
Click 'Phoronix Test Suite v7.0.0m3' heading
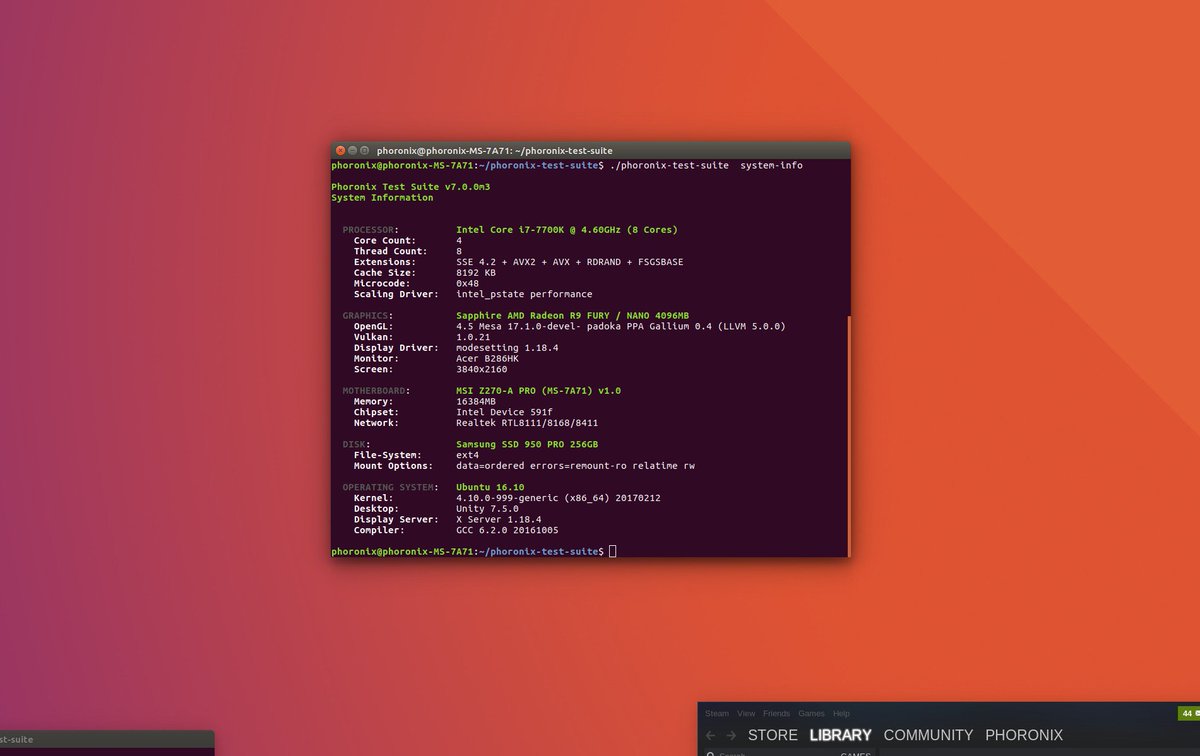[x=410, y=186]
